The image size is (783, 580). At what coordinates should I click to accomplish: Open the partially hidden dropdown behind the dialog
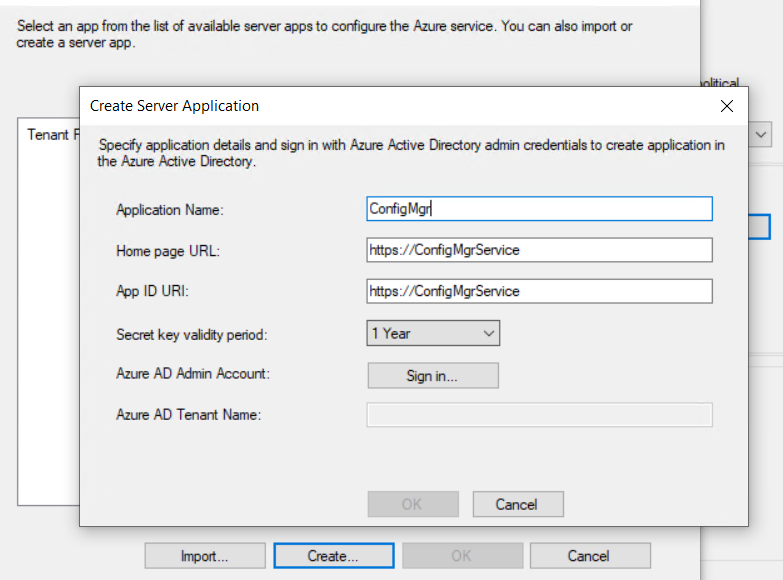pos(760,133)
